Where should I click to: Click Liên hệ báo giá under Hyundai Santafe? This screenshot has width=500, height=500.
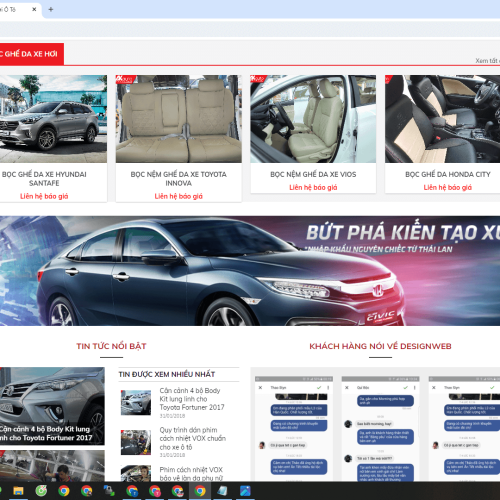click(44, 196)
